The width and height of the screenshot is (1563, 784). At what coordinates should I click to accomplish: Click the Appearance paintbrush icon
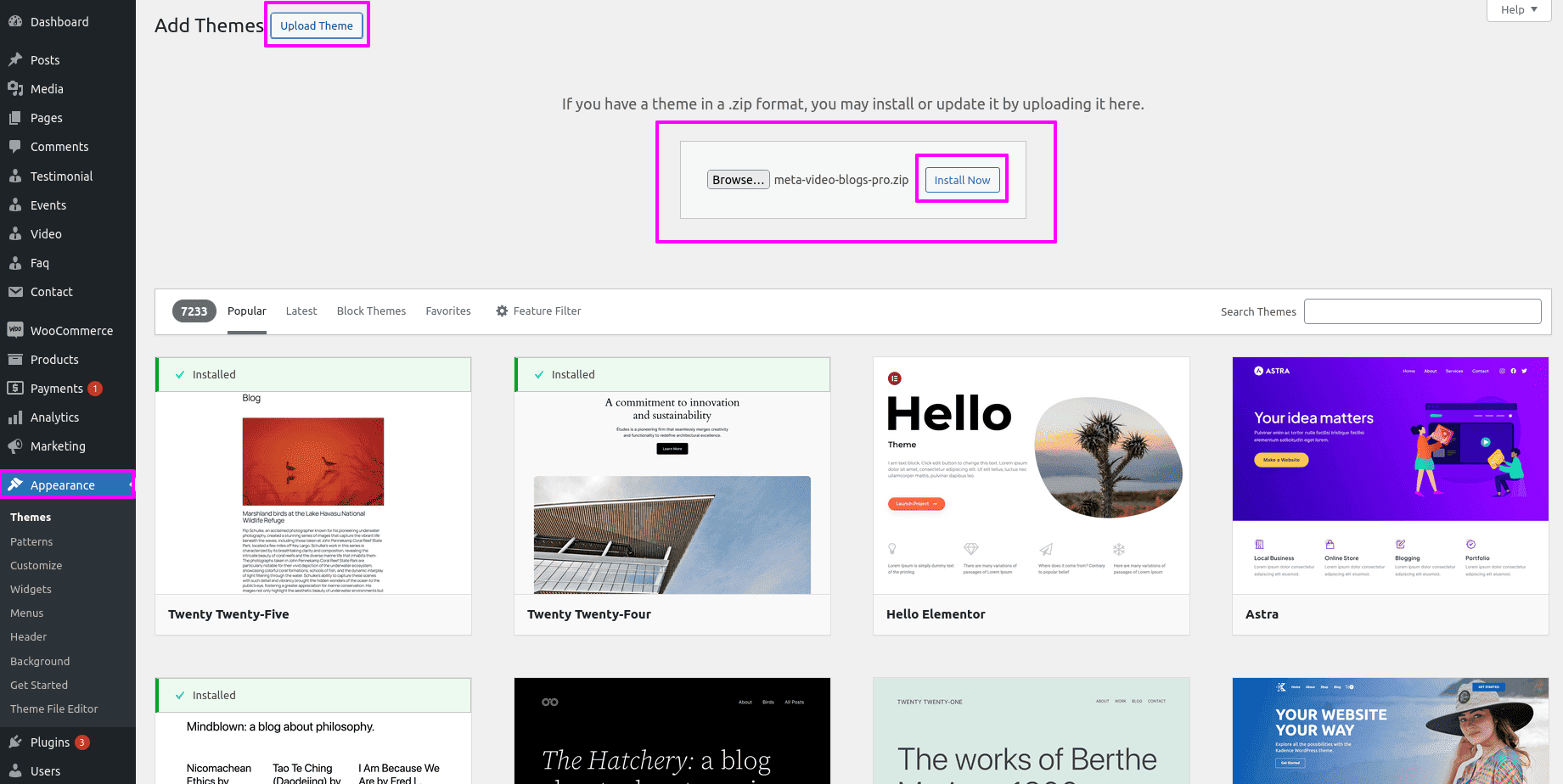pos(15,484)
